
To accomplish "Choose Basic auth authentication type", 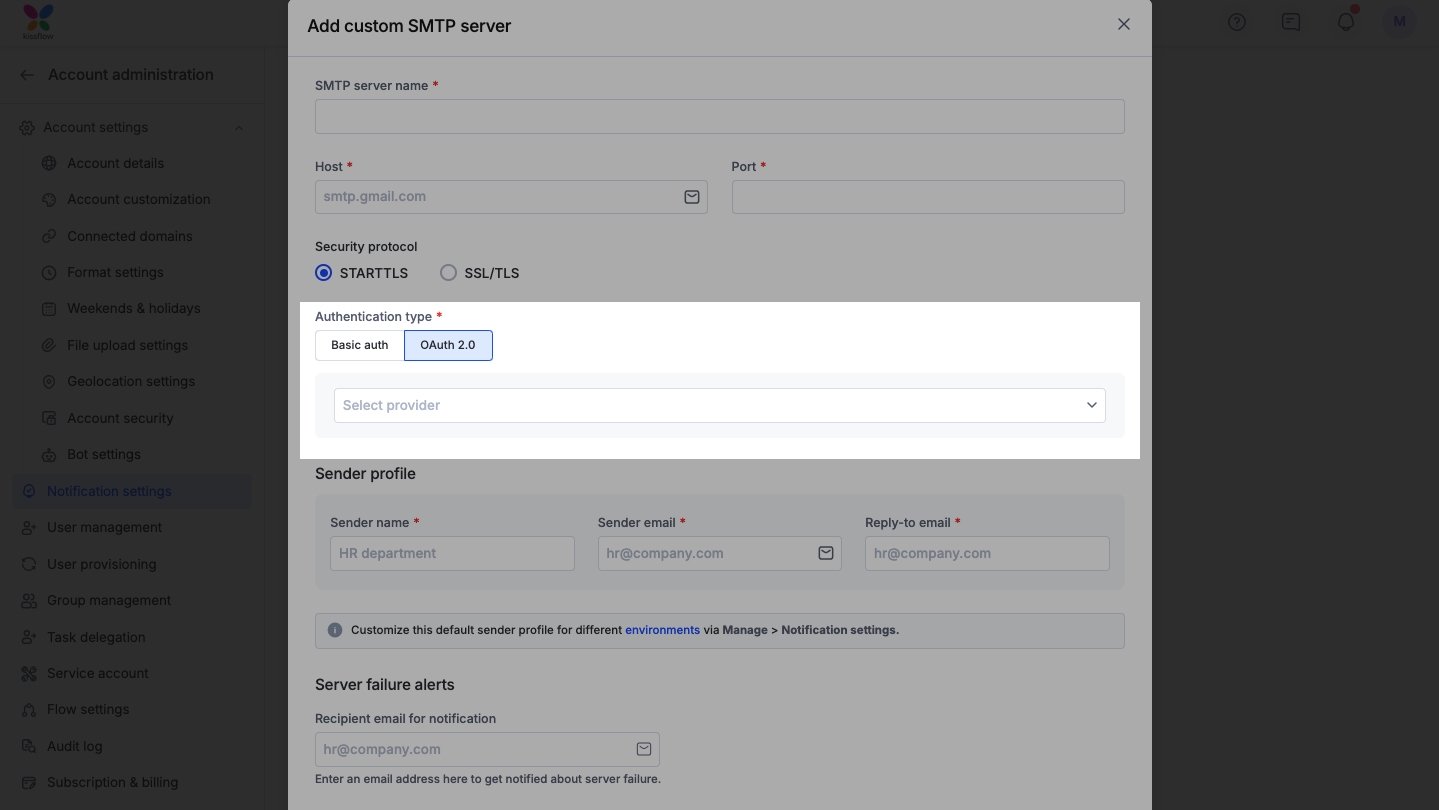I will (x=360, y=345).
